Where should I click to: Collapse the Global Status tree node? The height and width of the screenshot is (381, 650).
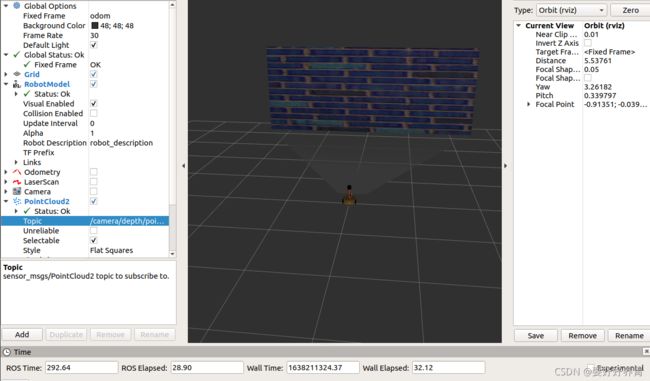[x=6, y=55]
